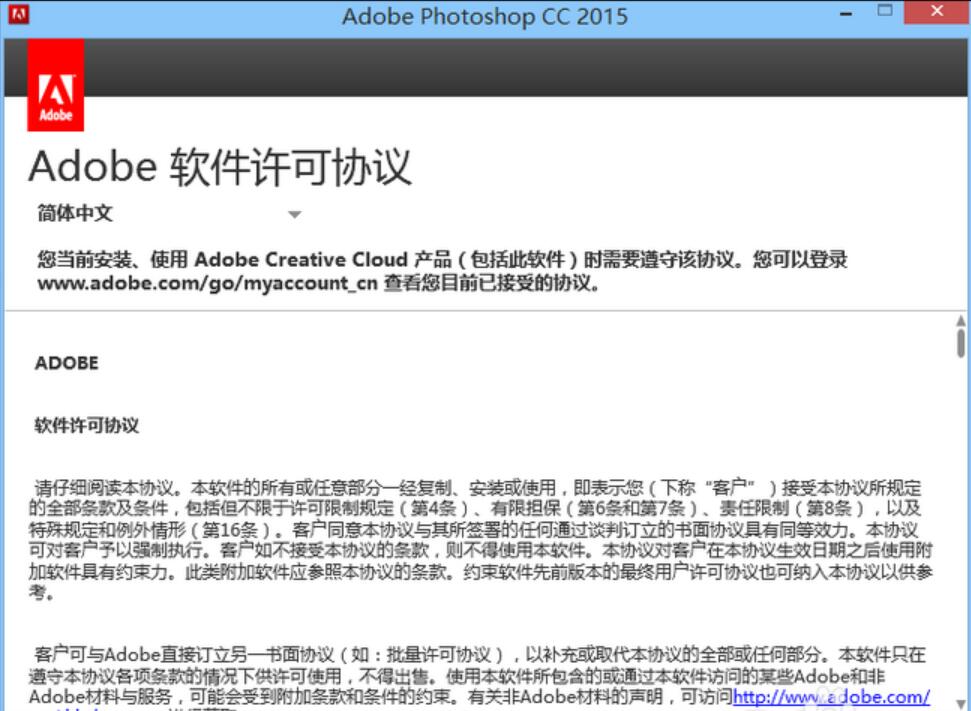The width and height of the screenshot is (971, 711).
Task: Click the Adobe app icon in title bar
Action: point(19,14)
